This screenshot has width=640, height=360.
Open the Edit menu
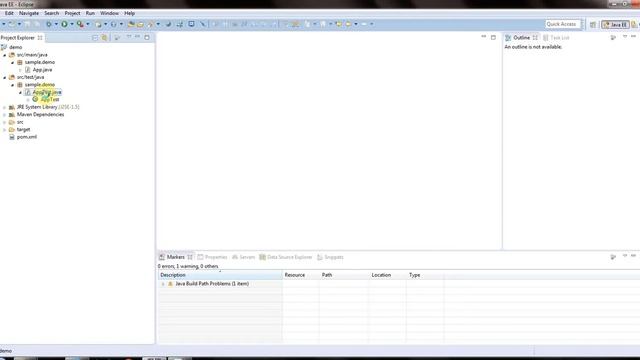pyautogui.click(x=9, y=13)
